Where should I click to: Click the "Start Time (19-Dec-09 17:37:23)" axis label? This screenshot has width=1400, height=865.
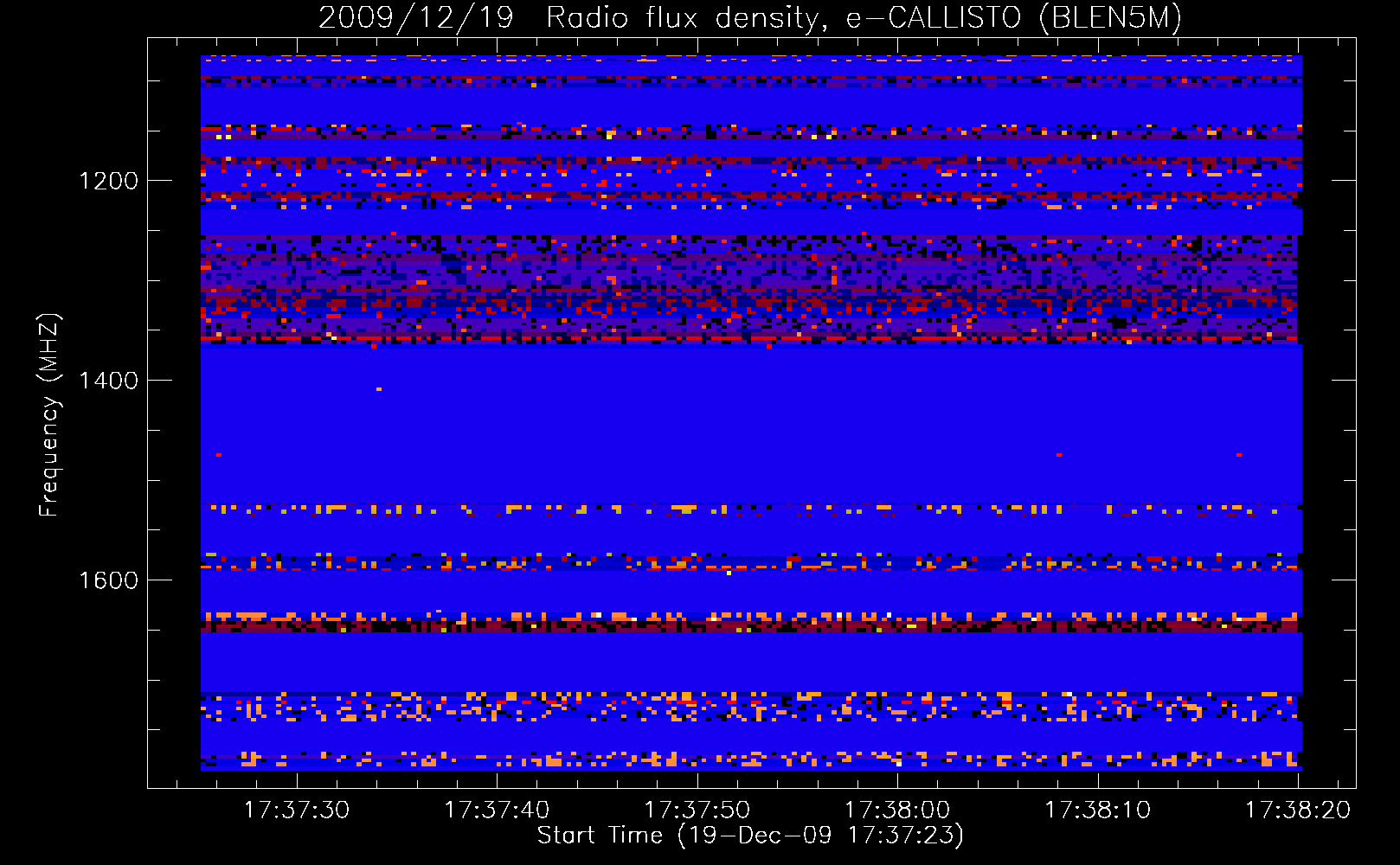tap(750, 836)
